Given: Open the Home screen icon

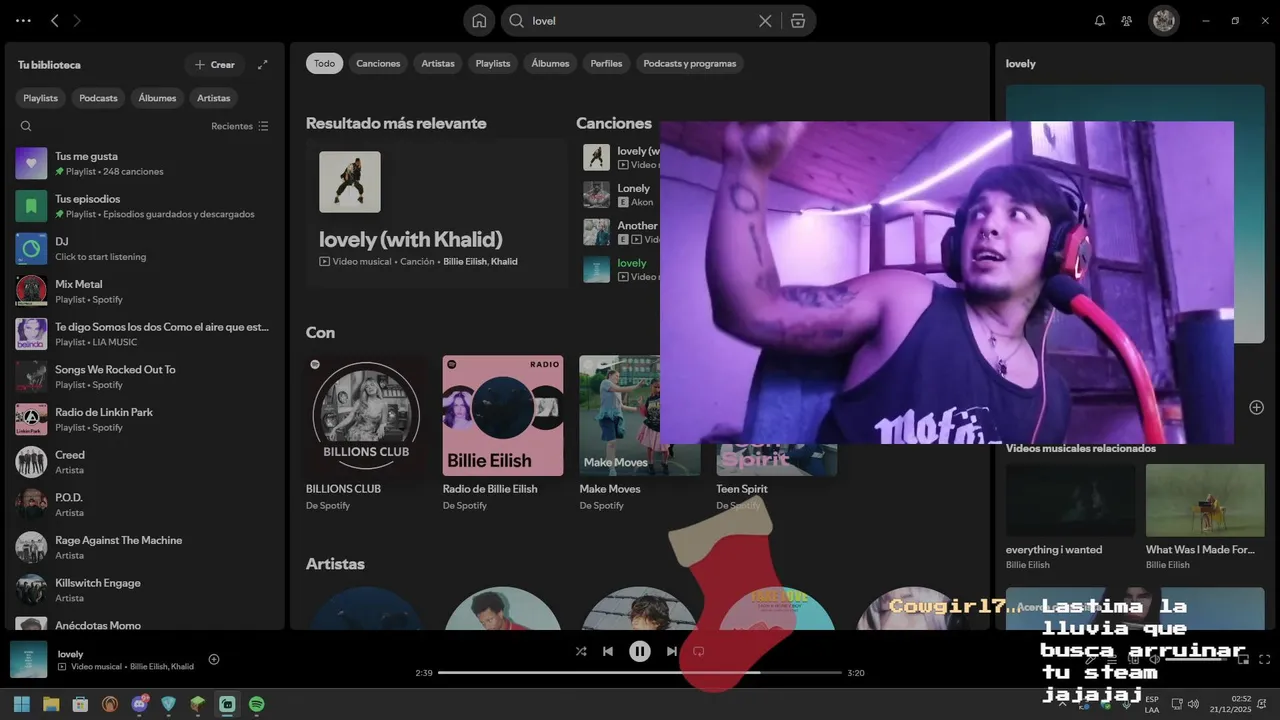Looking at the screenshot, I should click(479, 20).
